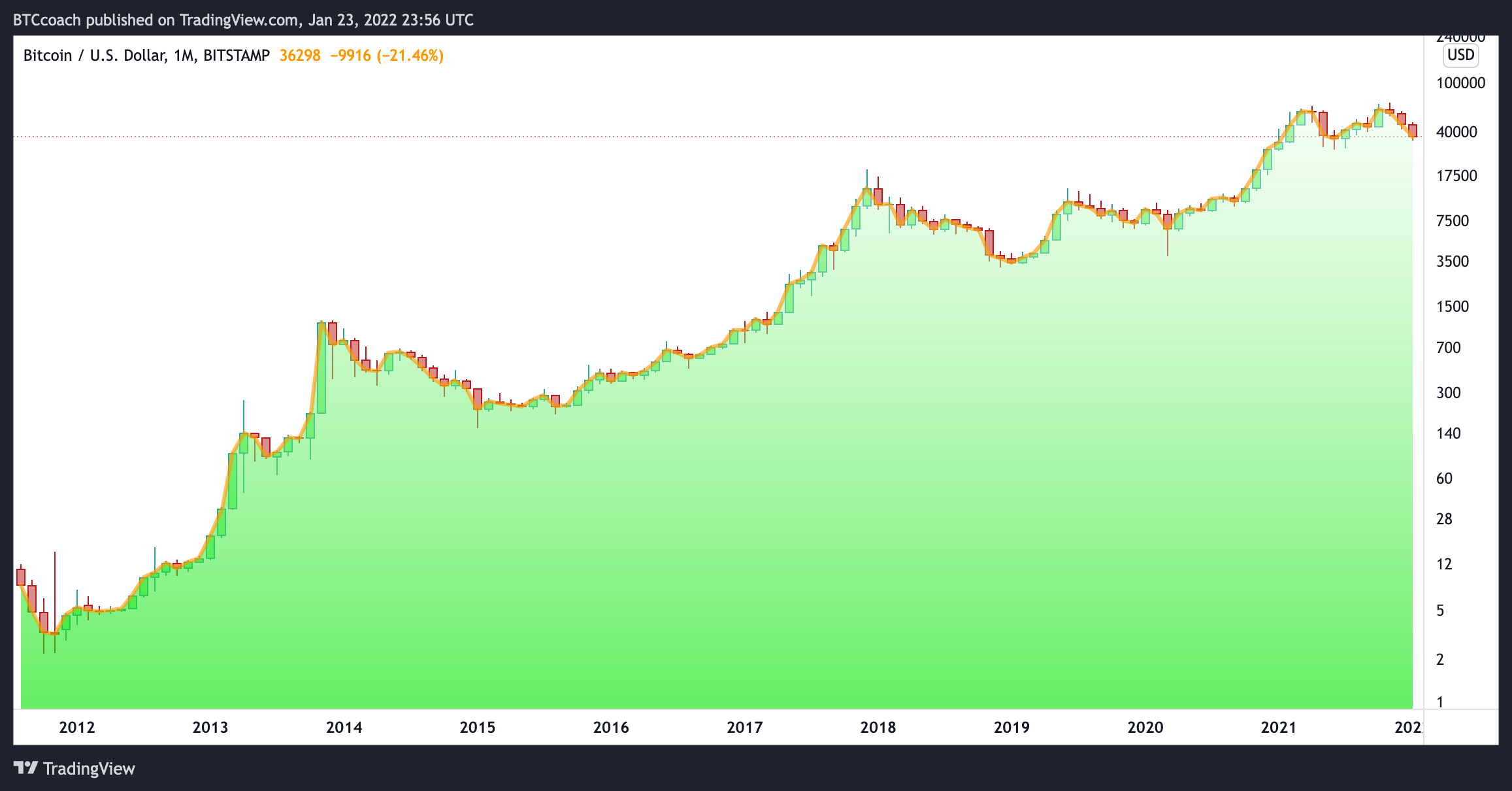
Task: Click the BTCcoach published header text
Action: (x=243, y=20)
